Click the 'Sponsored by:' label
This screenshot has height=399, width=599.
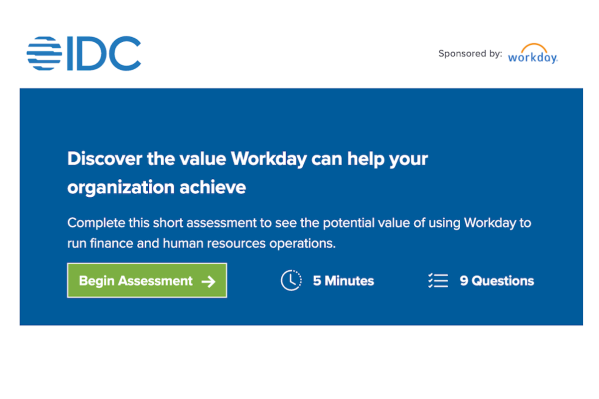470,54
